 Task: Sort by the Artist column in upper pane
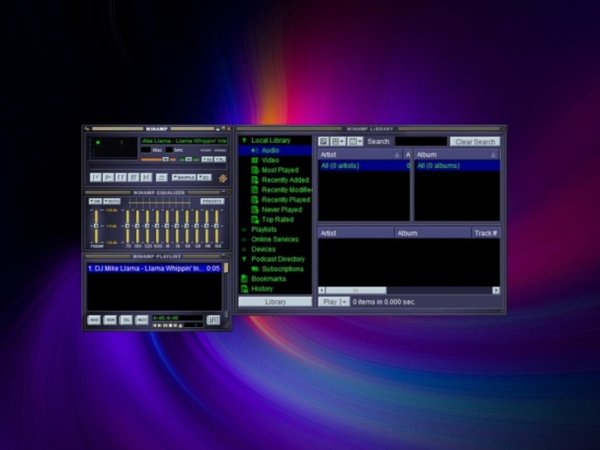click(360, 155)
